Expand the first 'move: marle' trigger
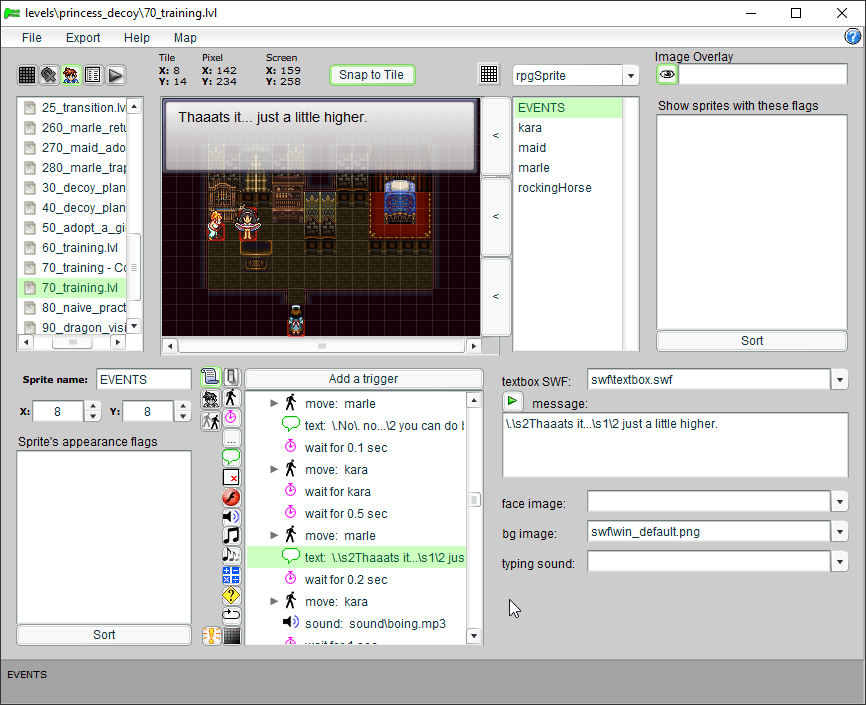866x705 pixels. click(x=274, y=404)
